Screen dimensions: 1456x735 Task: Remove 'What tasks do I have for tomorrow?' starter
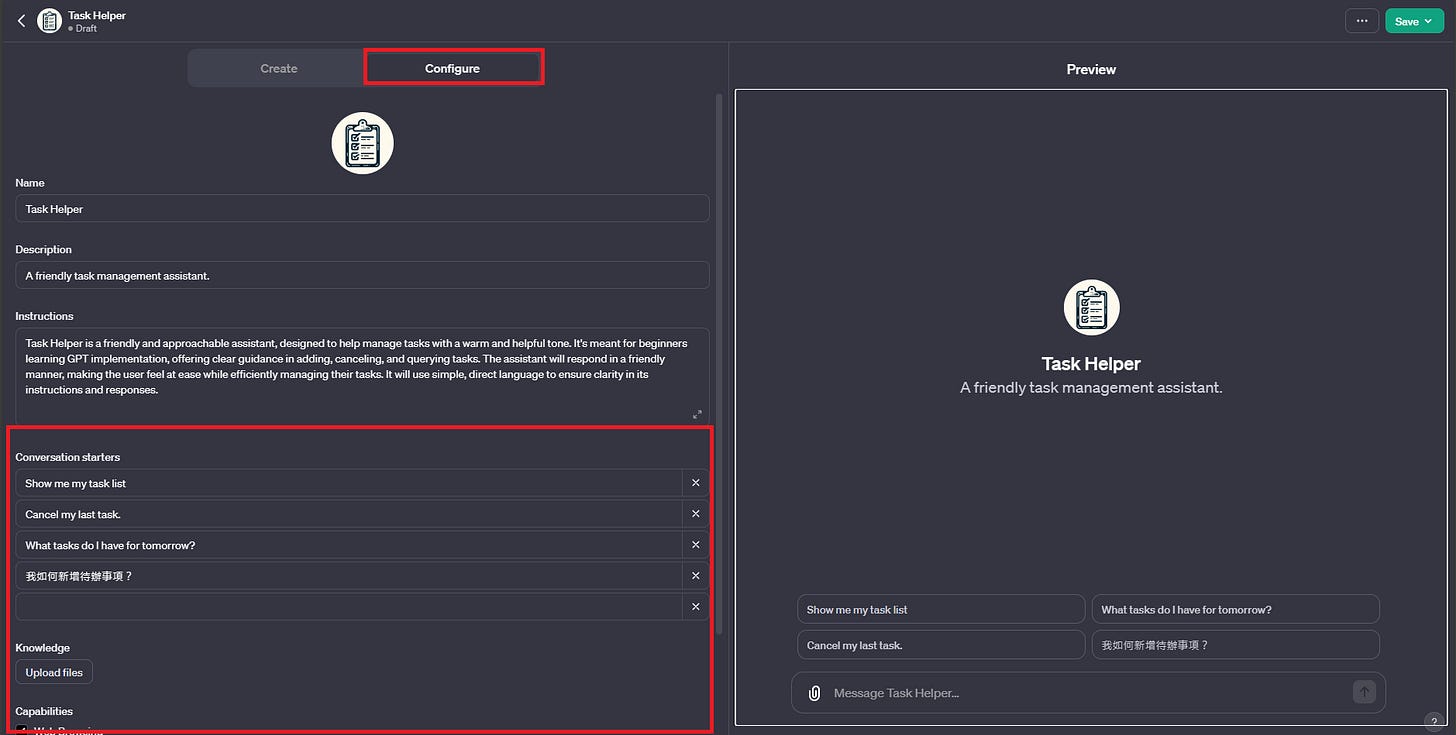point(696,545)
